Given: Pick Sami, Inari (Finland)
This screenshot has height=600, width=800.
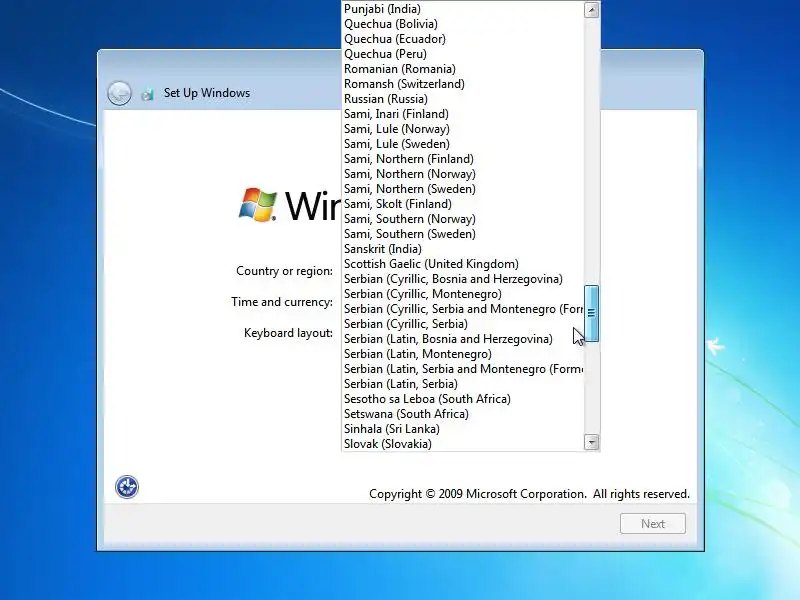Looking at the screenshot, I should pos(463,114).
